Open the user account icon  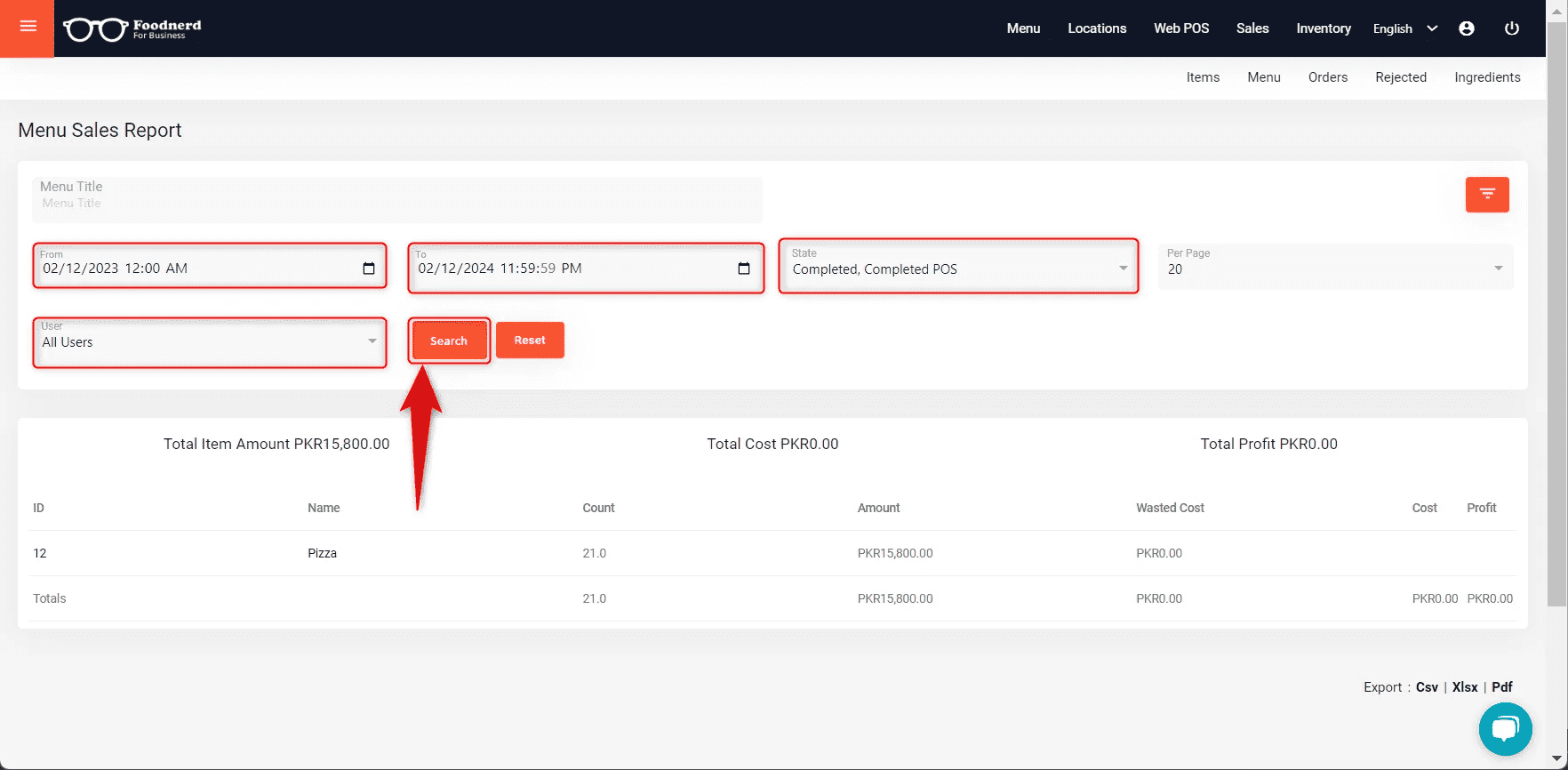[x=1467, y=28]
